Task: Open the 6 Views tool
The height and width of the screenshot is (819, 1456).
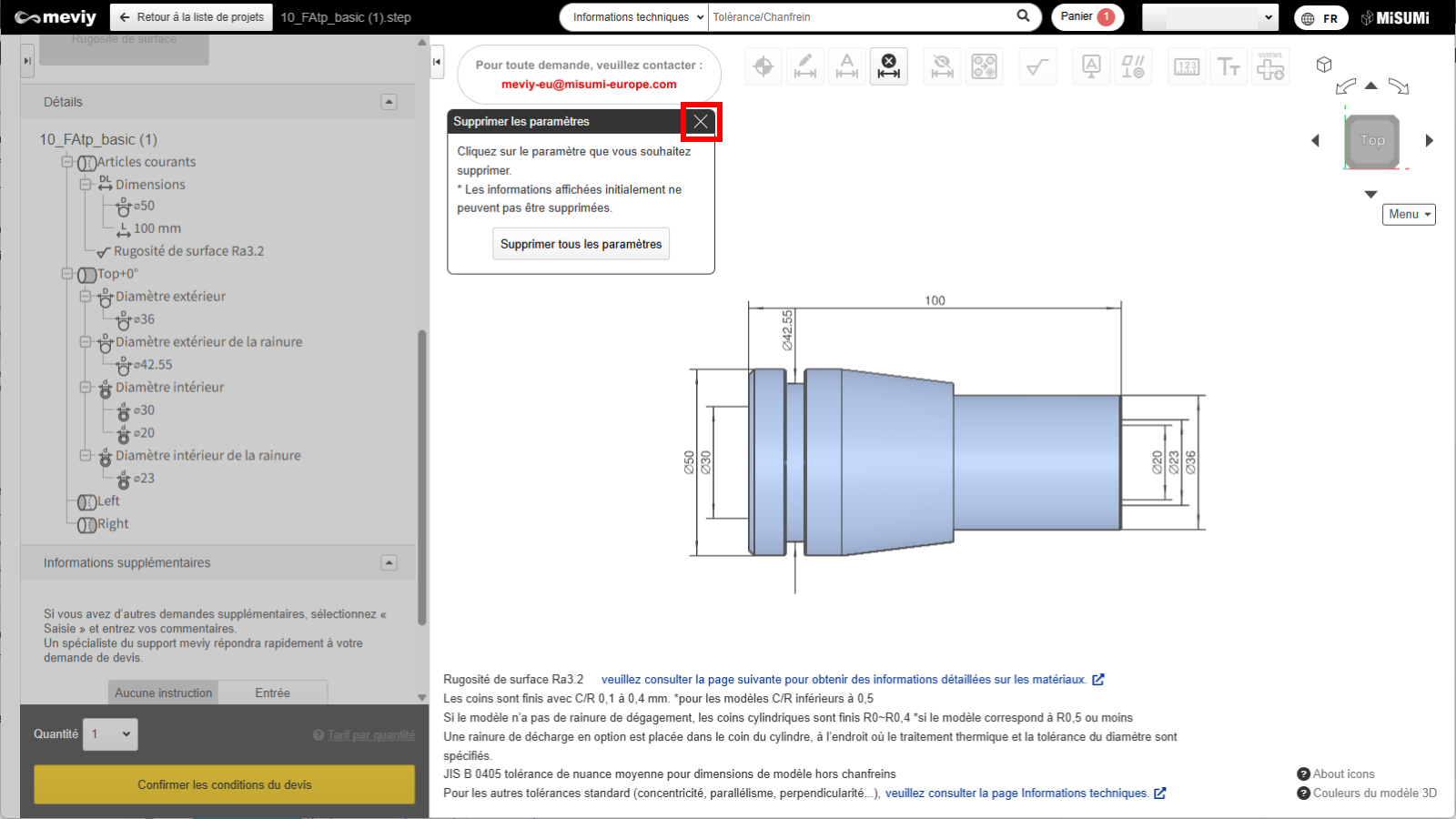Action: click(1270, 66)
